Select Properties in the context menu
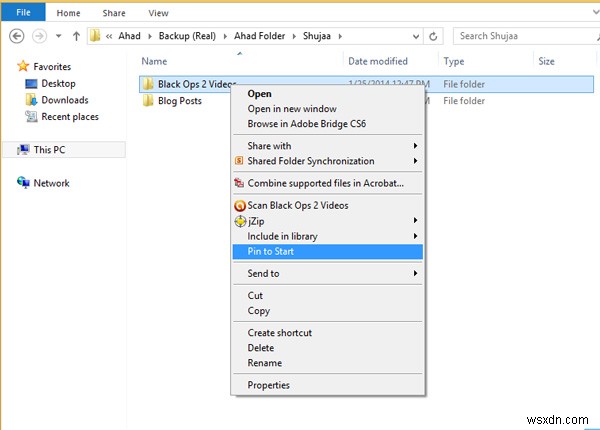The image size is (600, 430). pyautogui.click(x=269, y=385)
